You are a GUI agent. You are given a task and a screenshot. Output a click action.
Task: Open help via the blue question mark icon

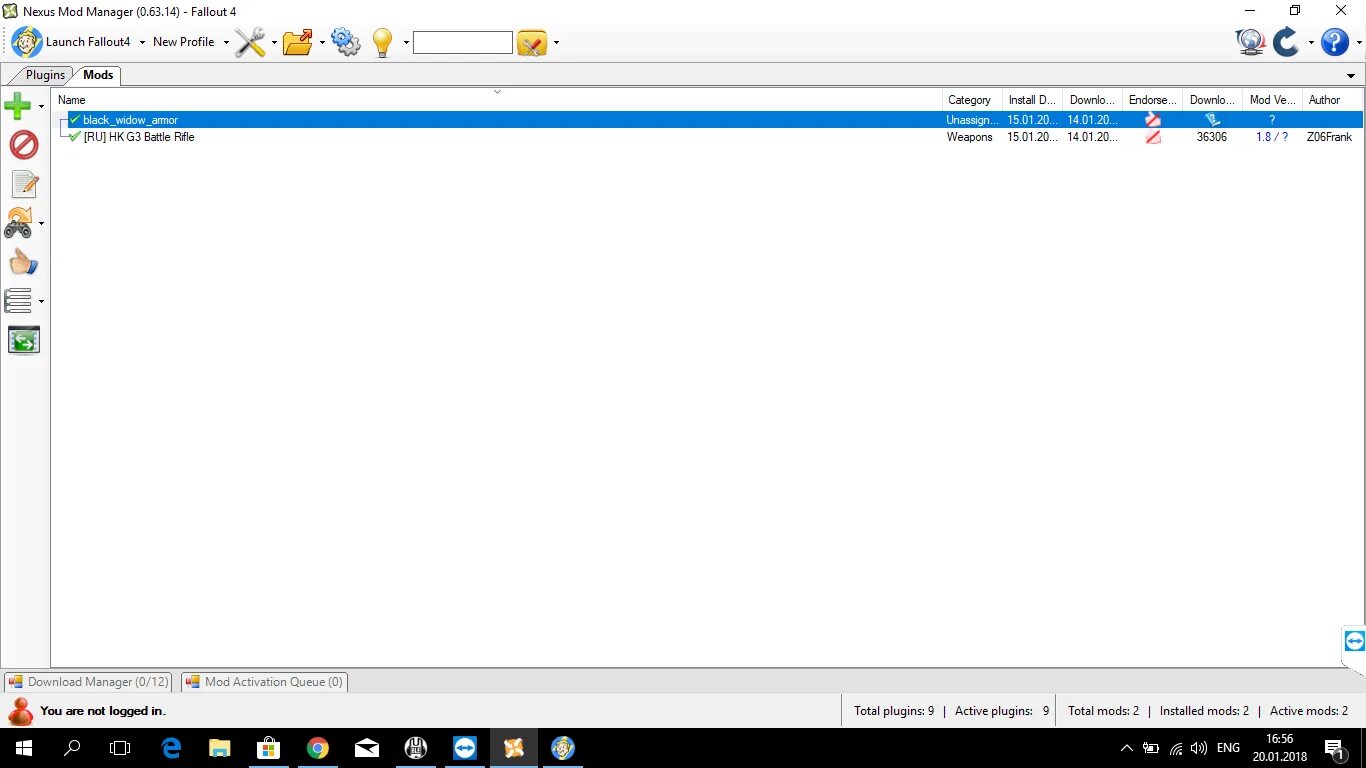click(x=1335, y=42)
